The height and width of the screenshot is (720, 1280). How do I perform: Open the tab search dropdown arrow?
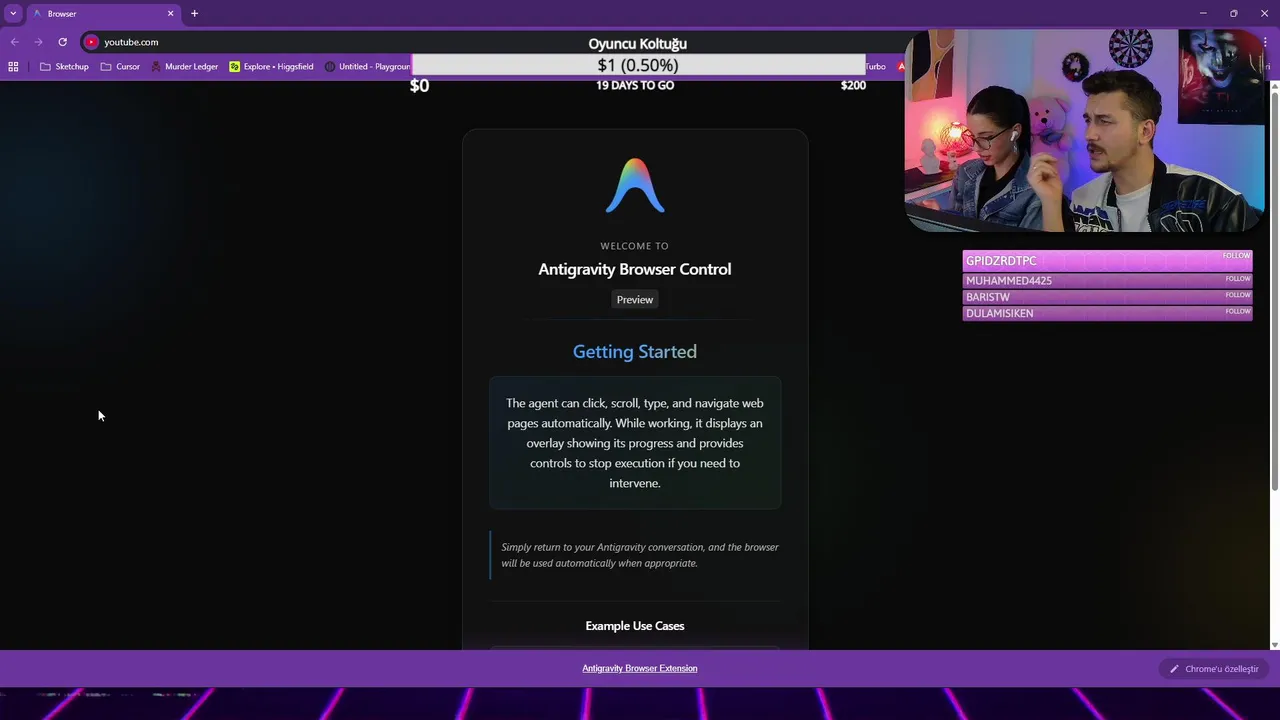pos(13,13)
